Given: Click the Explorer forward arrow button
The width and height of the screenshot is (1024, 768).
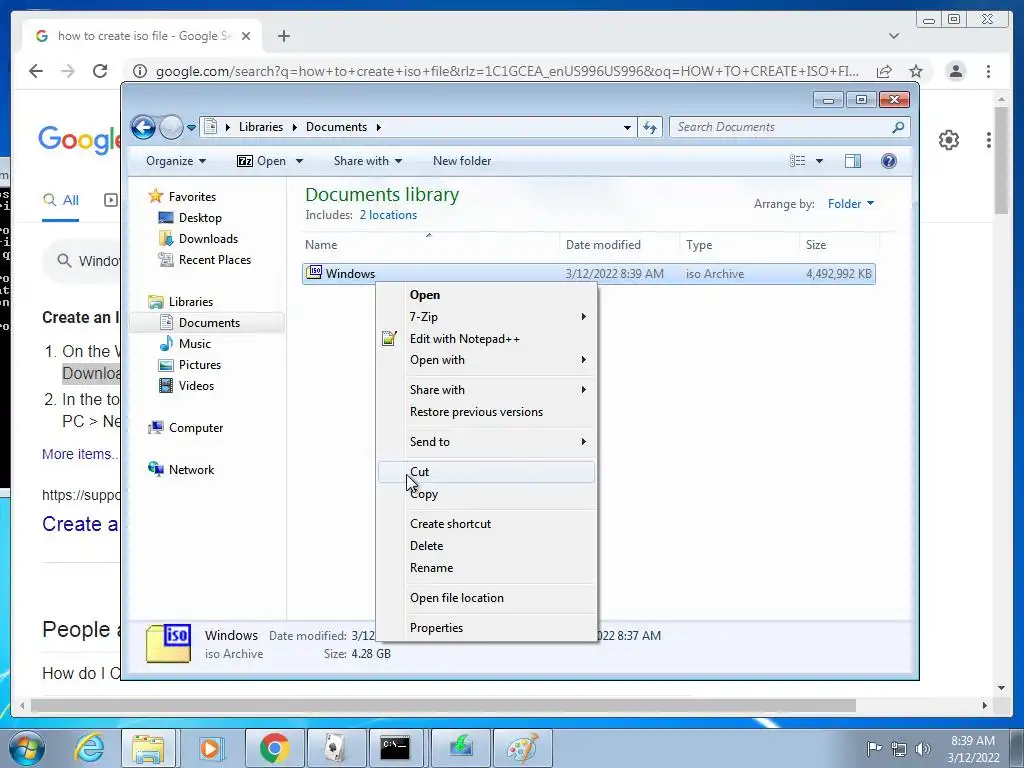Looking at the screenshot, I should click(x=171, y=127).
